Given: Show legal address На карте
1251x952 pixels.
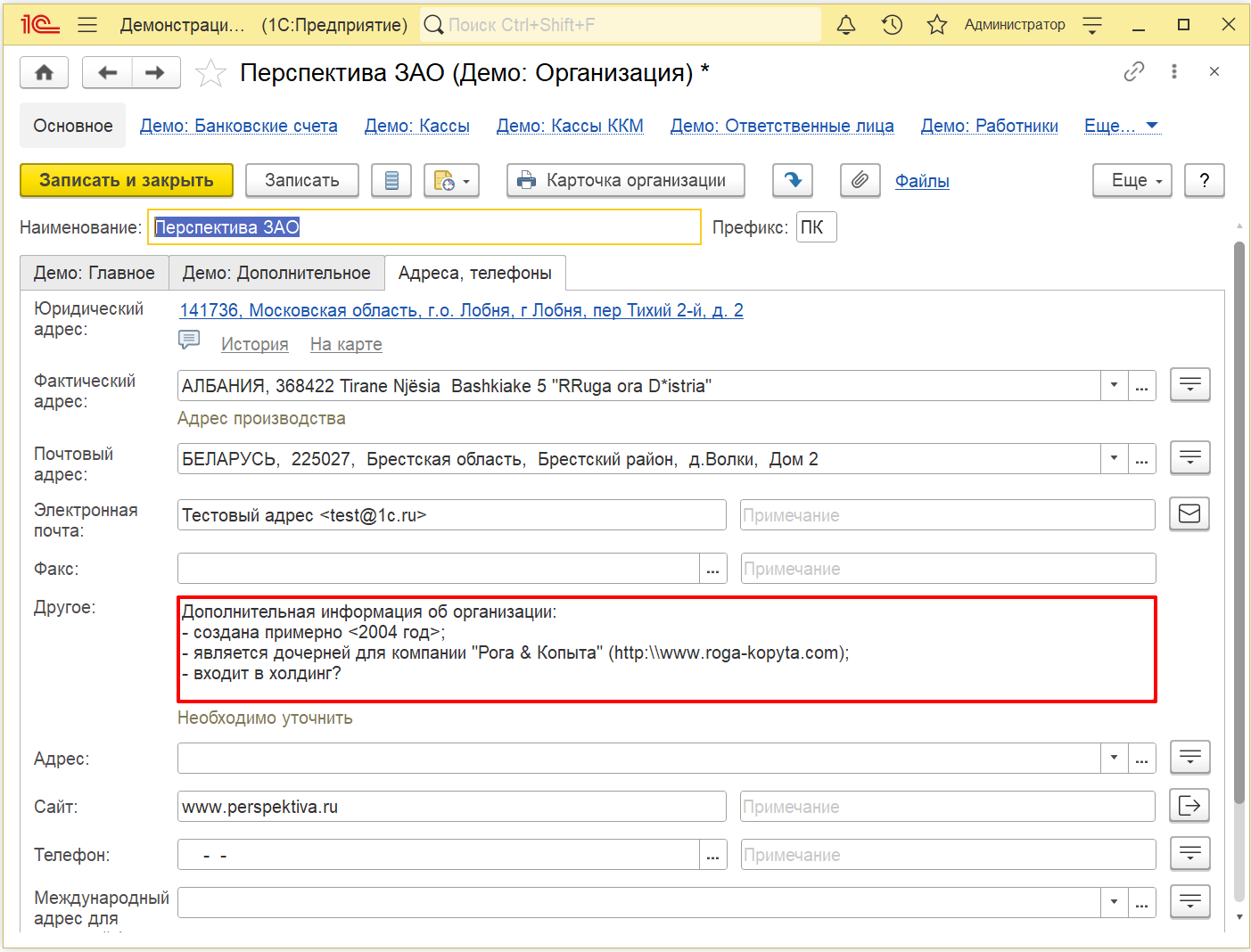Looking at the screenshot, I should click(346, 344).
